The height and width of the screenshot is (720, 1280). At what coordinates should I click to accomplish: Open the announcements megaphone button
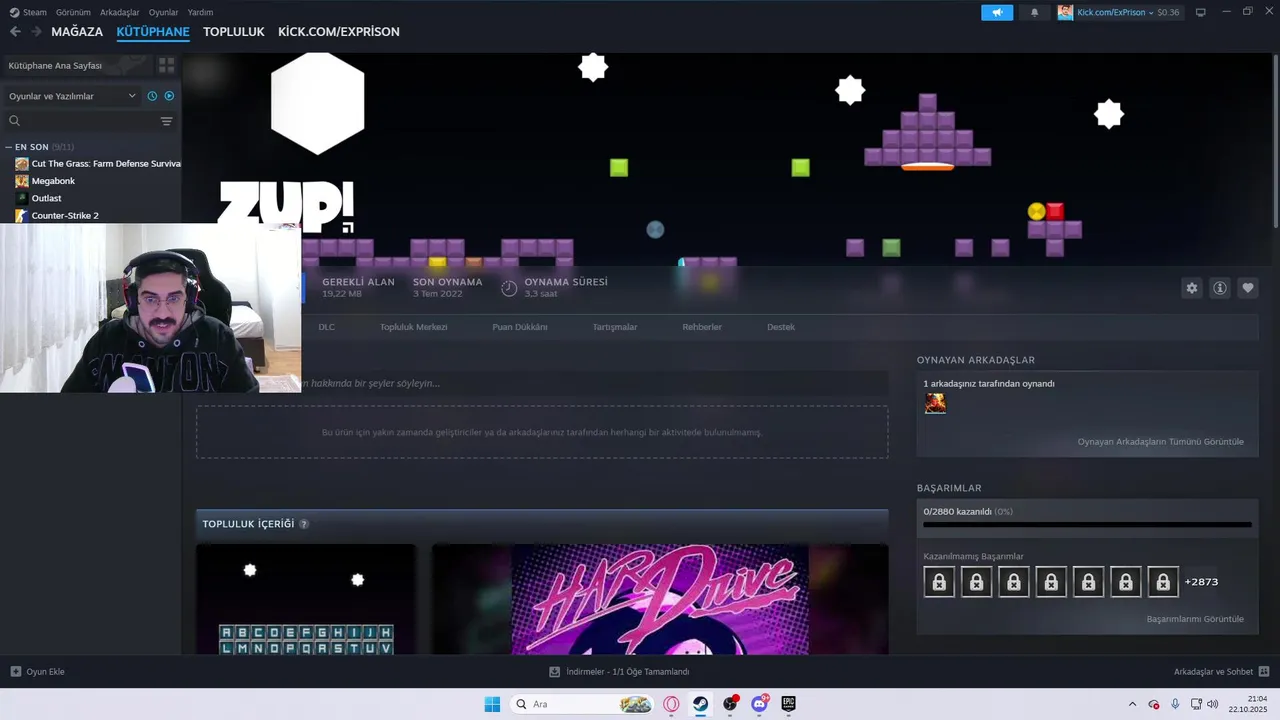coord(997,12)
